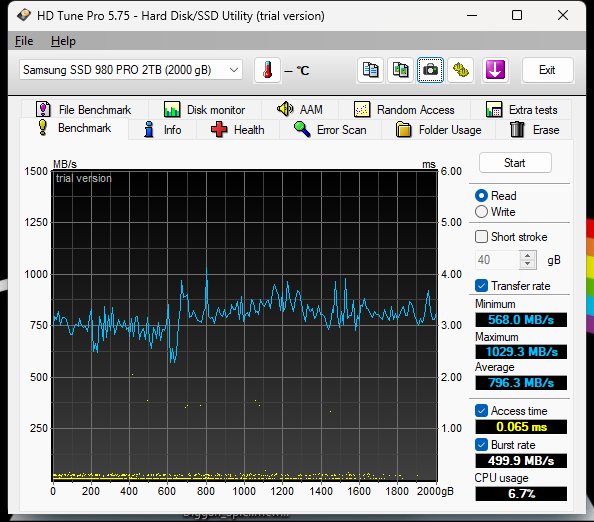Enable the Short stroke checkbox
The height and width of the screenshot is (522, 594).
pos(481,237)
